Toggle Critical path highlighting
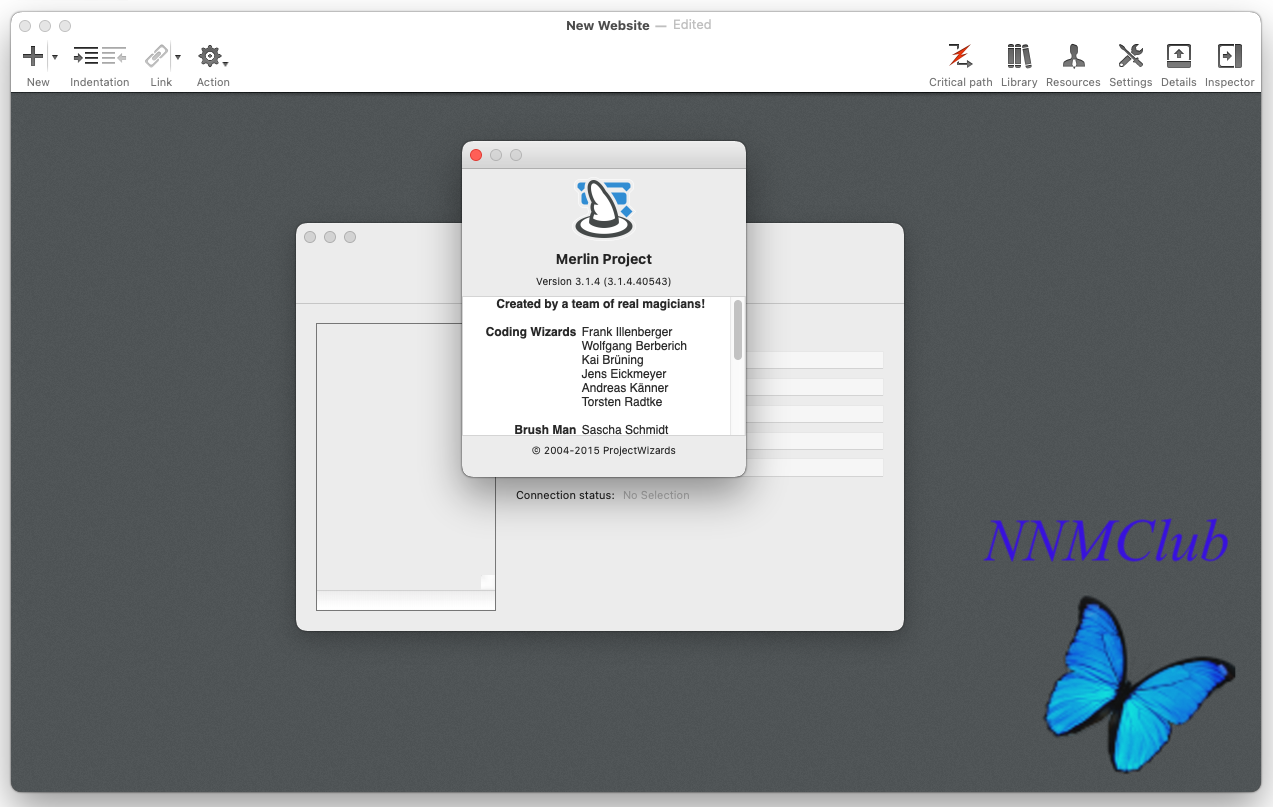The image size is (1273, 807). (960, 56)
